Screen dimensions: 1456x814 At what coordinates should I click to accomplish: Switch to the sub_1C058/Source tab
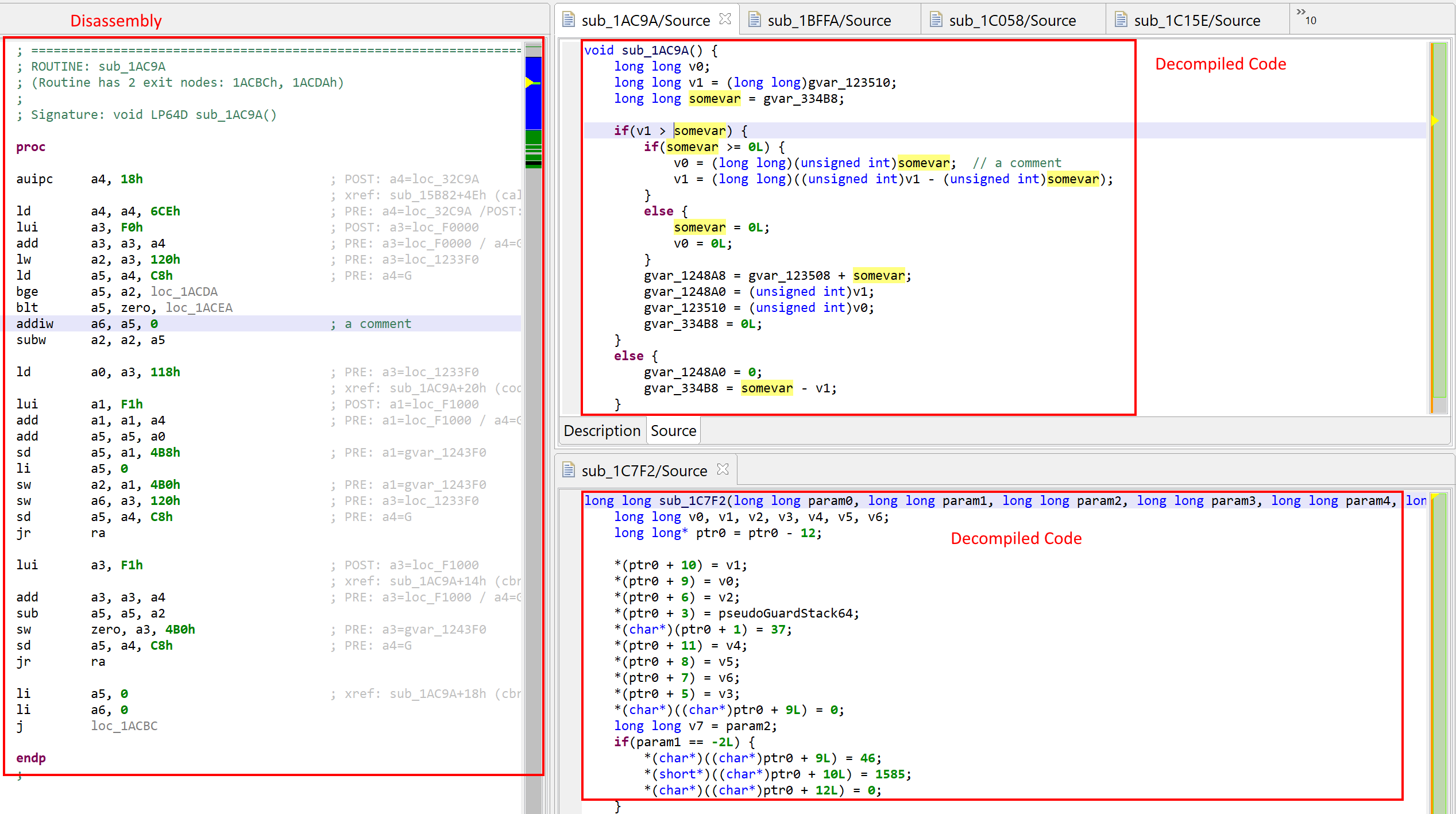[1012, 20]
